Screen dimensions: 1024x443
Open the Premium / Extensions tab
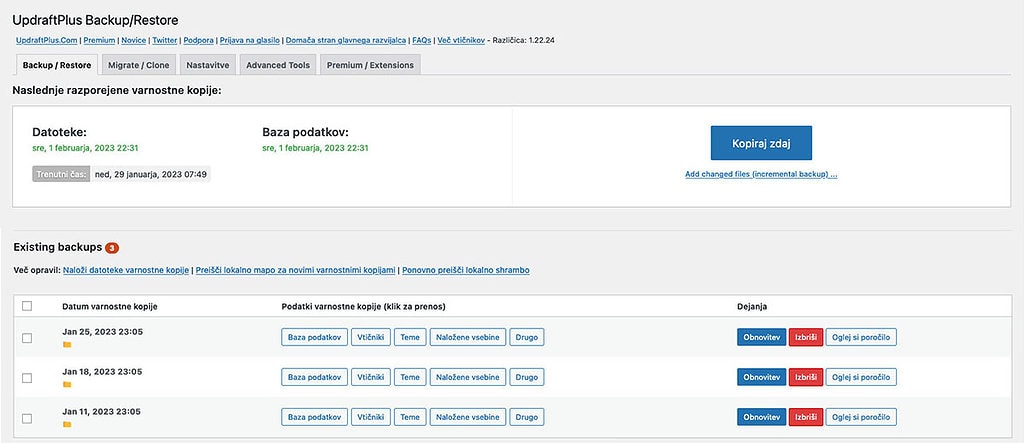[x=370, y=65]
